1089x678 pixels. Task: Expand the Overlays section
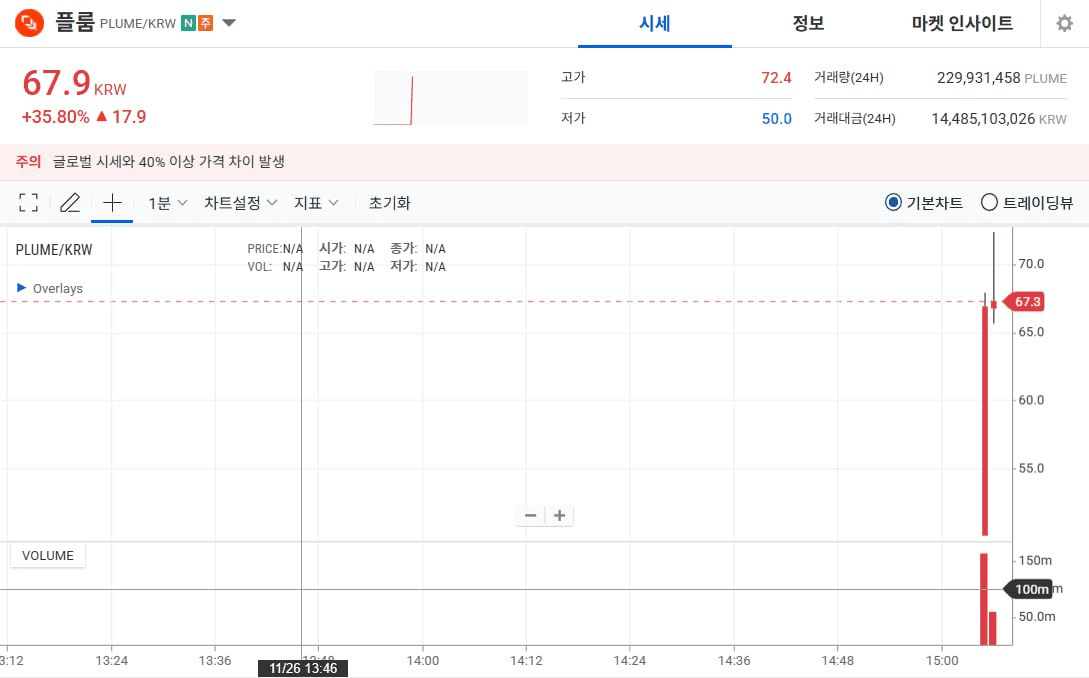coord(50,288)
